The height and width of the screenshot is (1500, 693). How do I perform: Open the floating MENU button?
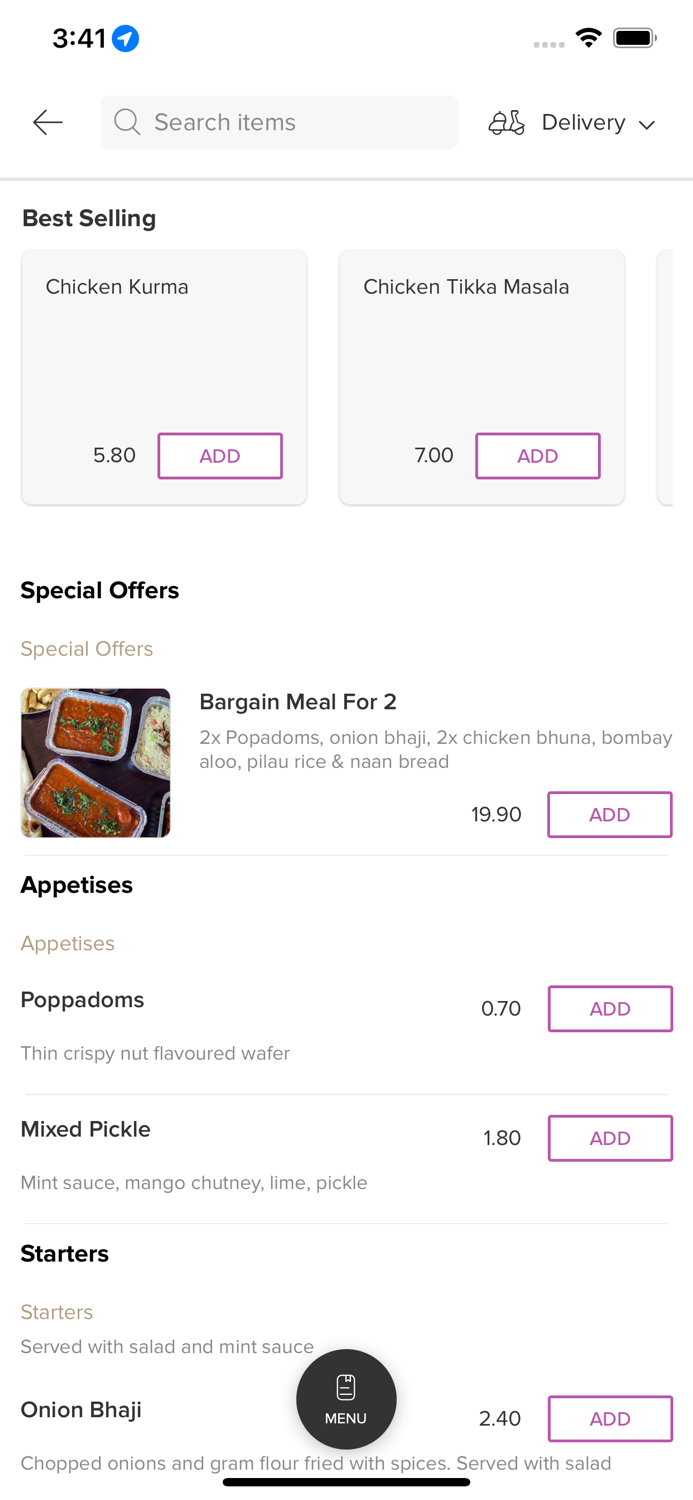pos(346,1399)
